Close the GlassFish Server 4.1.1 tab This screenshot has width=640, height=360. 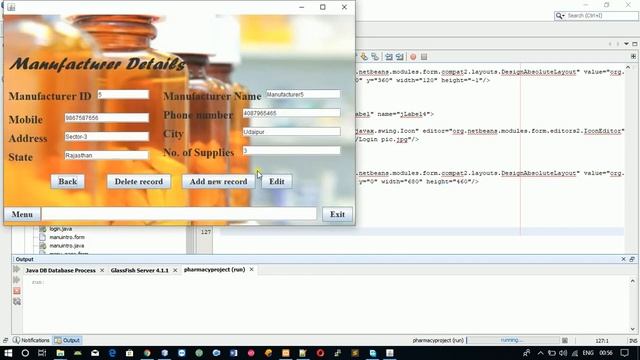175,271
